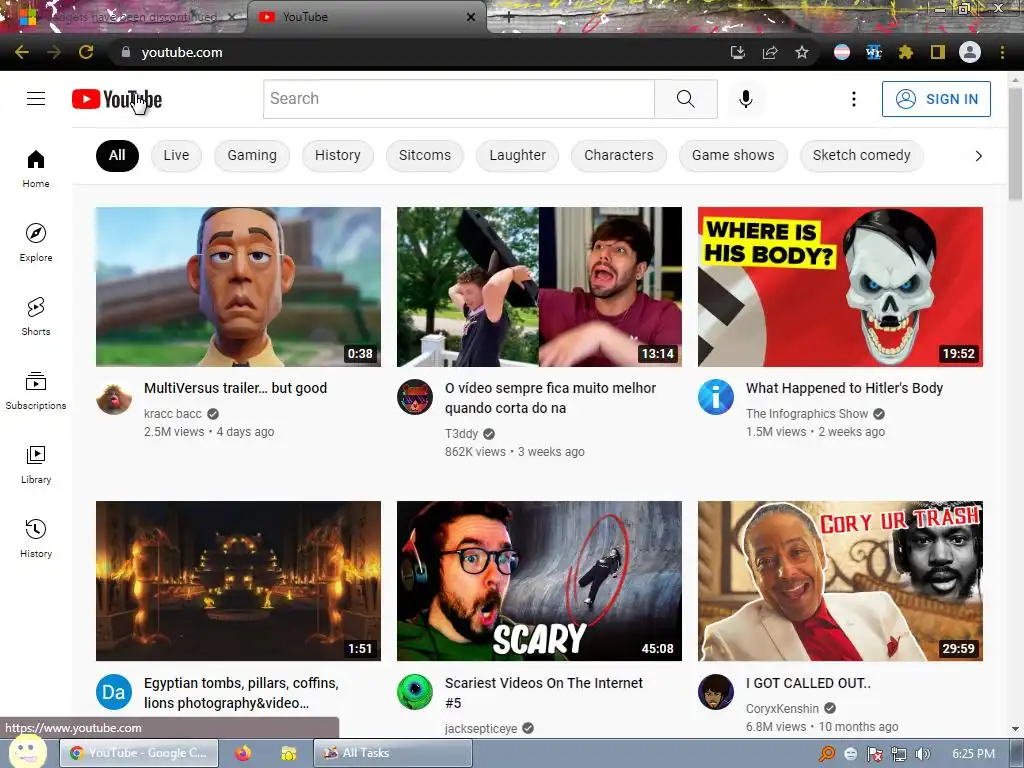This screenshot has width=1024, height=768.
Task: Open the taskbar volume speaker icon
Action: [922, 754]
